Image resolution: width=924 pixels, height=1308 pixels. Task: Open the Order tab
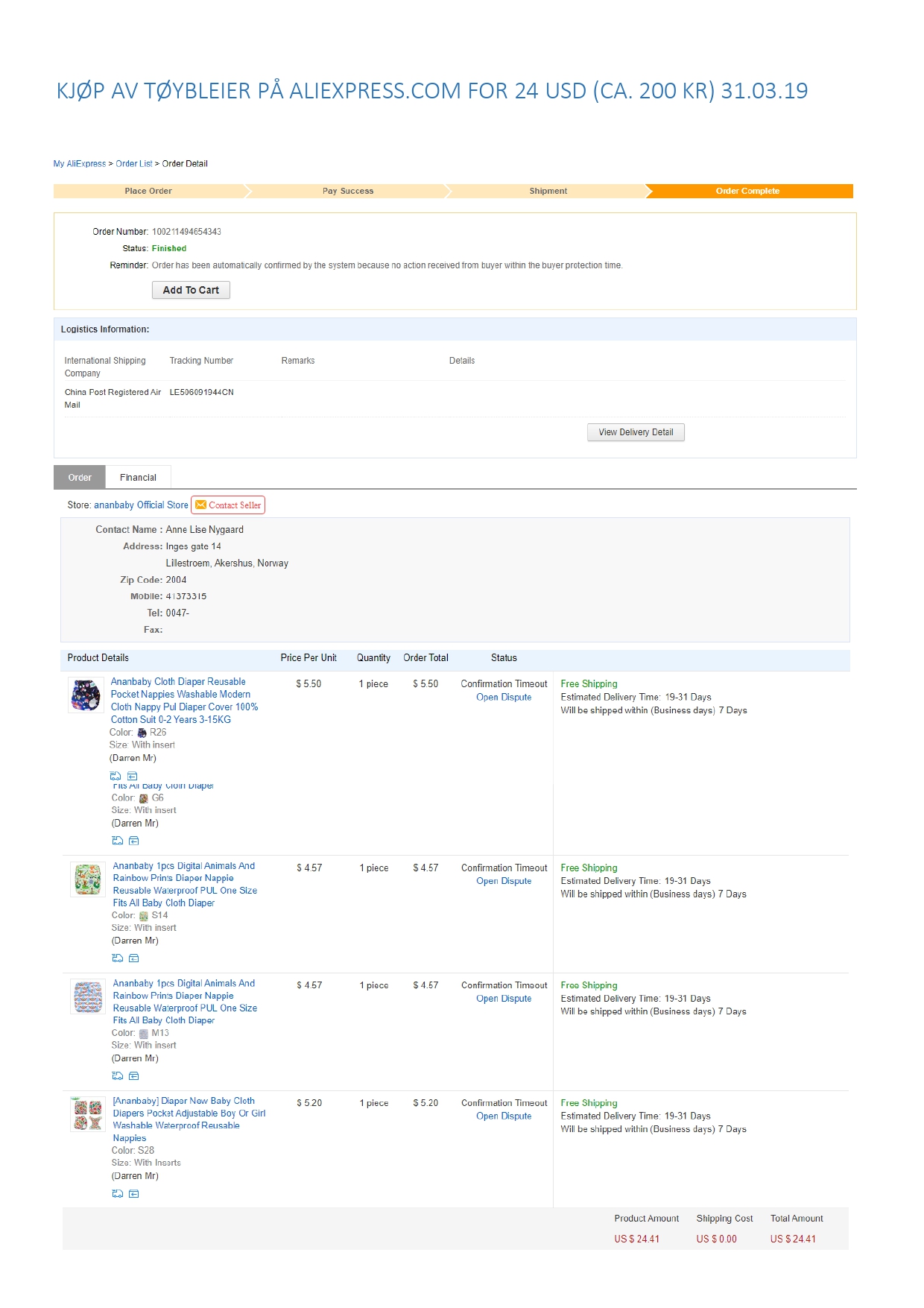click(80, 477)
